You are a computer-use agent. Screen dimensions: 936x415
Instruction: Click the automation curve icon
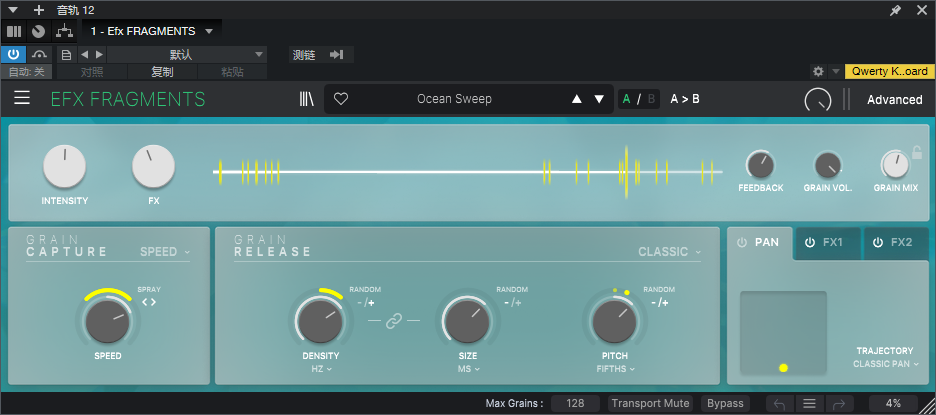(x=39, y=54)
